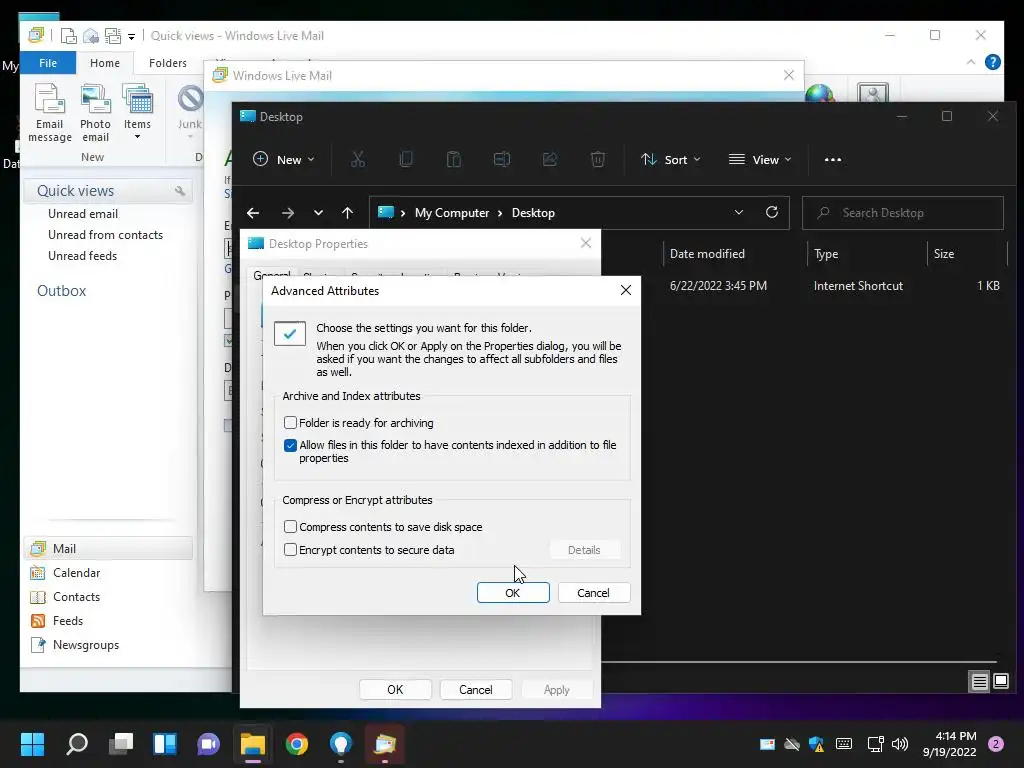
Task: Click the Share icon in Explorer toolbar
Action: [550, 159]
